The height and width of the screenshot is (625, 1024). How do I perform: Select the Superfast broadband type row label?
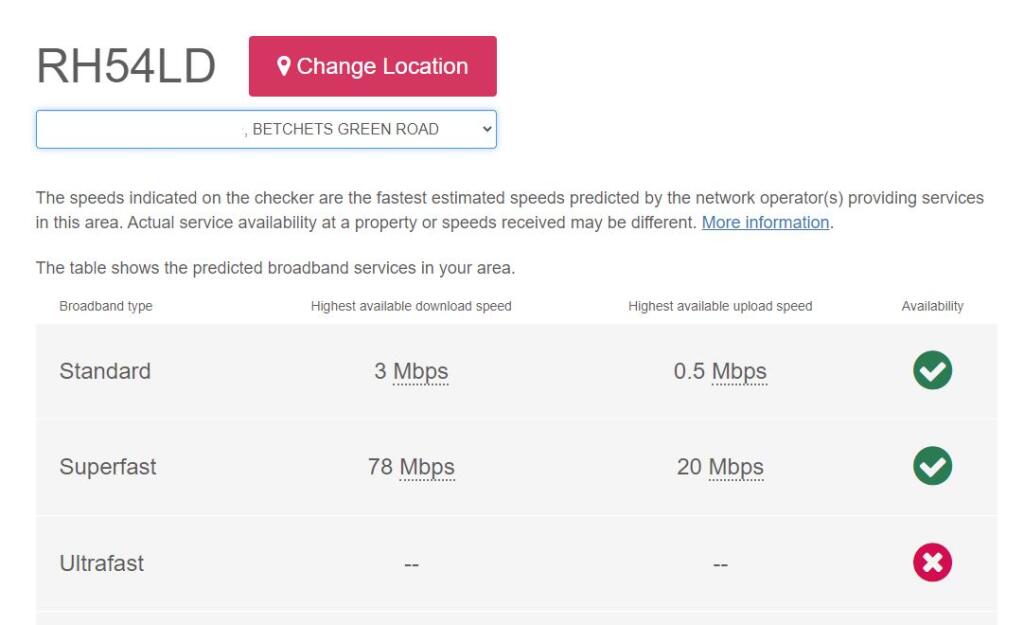[x=108, y=467]
